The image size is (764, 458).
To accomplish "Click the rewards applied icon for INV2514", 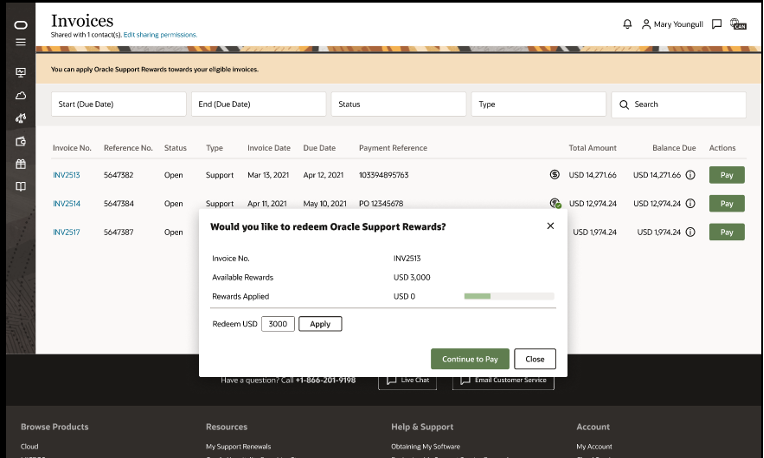I will pyautogui.click(x=555, y=203).
